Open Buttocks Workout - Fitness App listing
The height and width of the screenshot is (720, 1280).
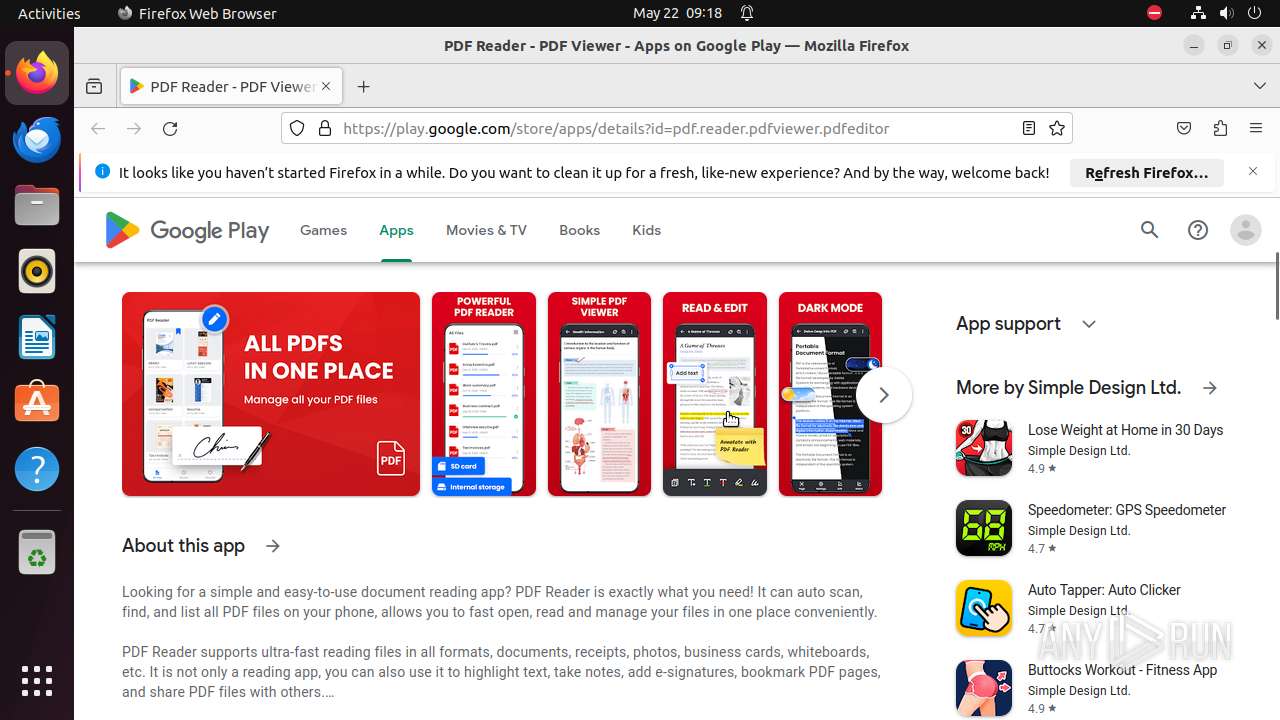point(1122,670)
